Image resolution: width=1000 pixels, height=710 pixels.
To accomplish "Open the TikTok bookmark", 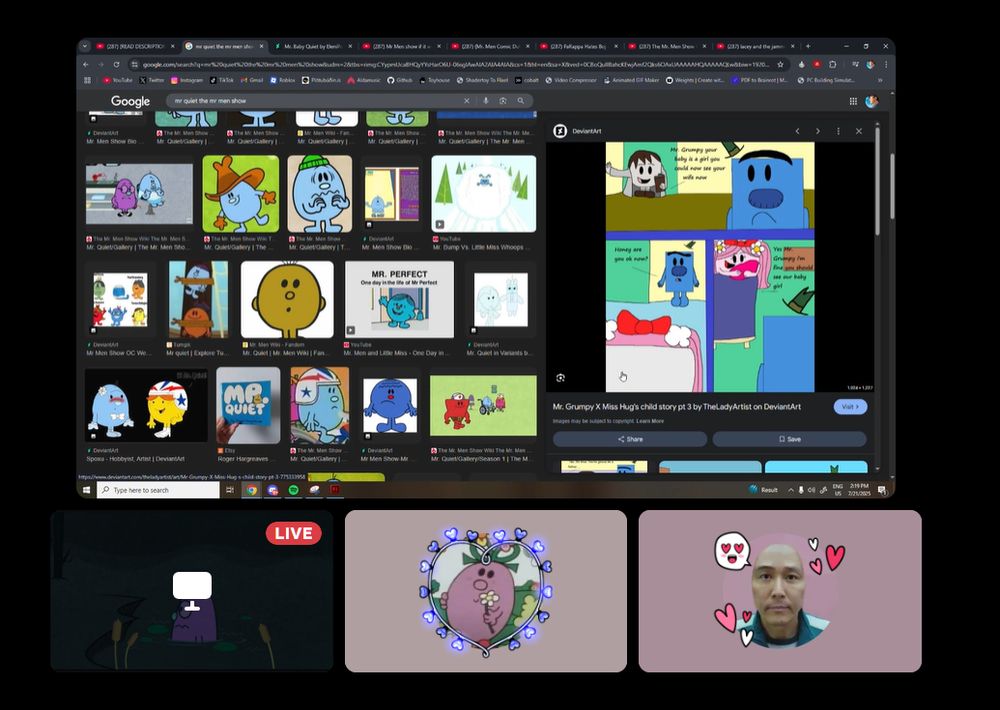I will [x=221, y=80].
